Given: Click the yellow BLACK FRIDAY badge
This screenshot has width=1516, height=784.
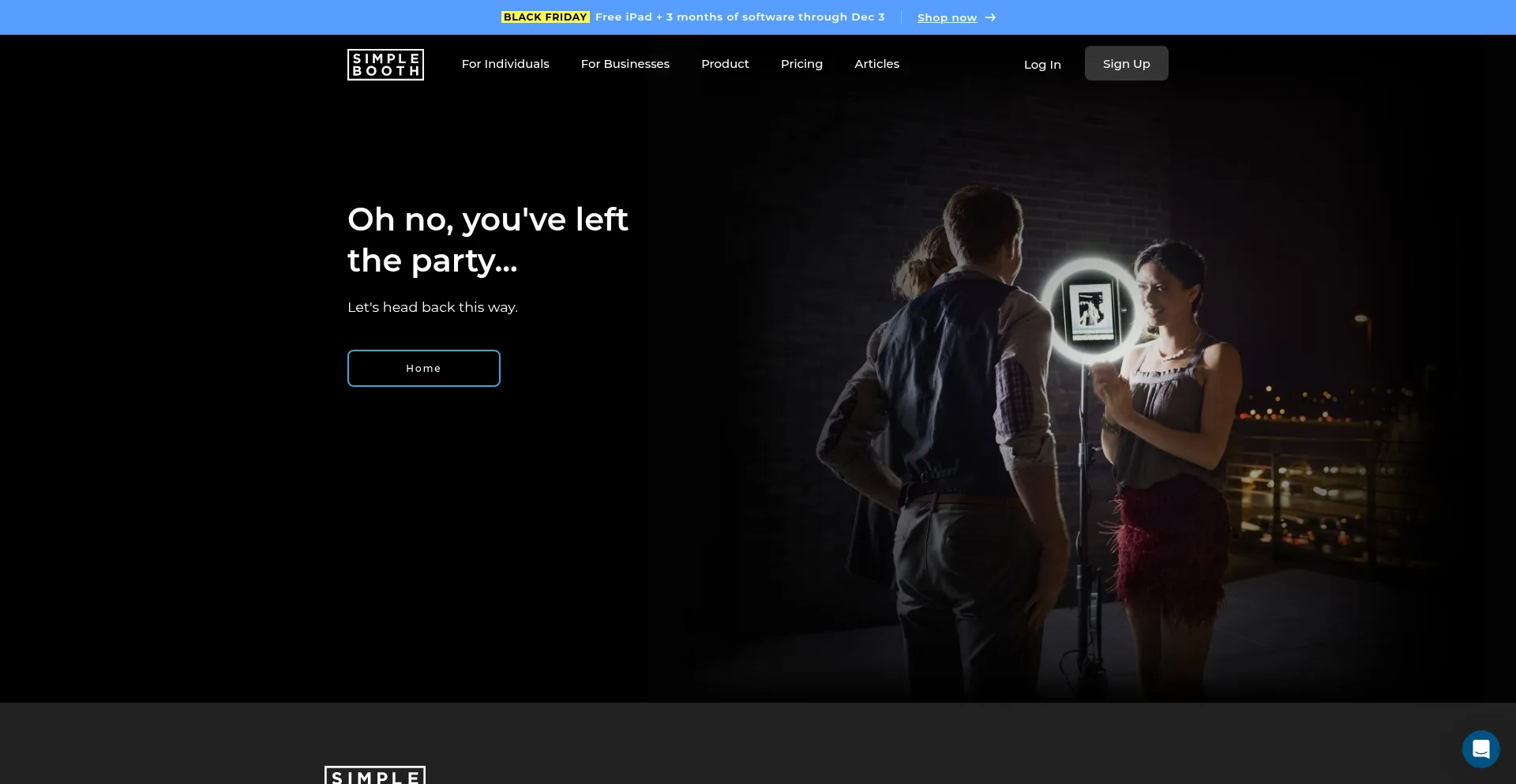Looking at the screenshot, I should [x=545, y=17].
